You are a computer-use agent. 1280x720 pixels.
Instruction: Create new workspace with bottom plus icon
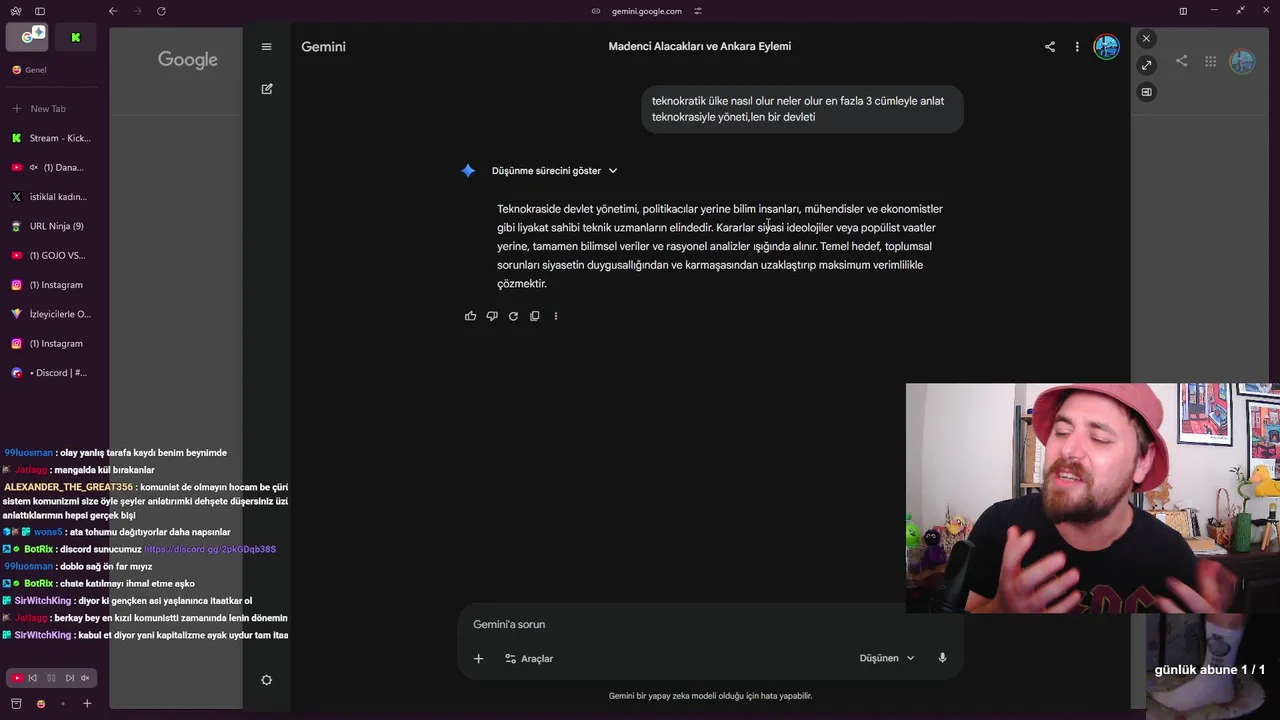point(87,704)
